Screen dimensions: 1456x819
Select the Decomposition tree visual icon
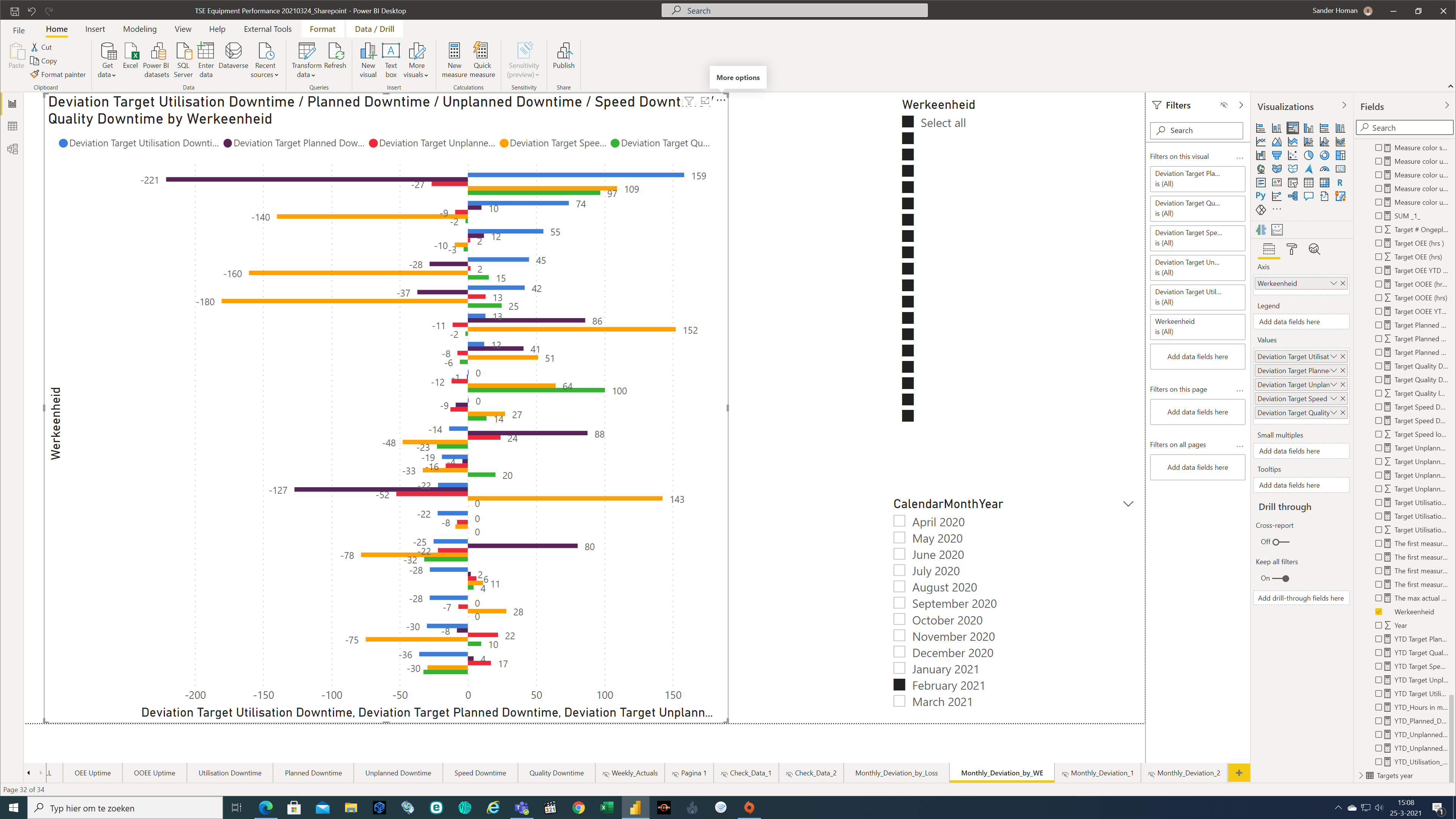[1293, 196]
